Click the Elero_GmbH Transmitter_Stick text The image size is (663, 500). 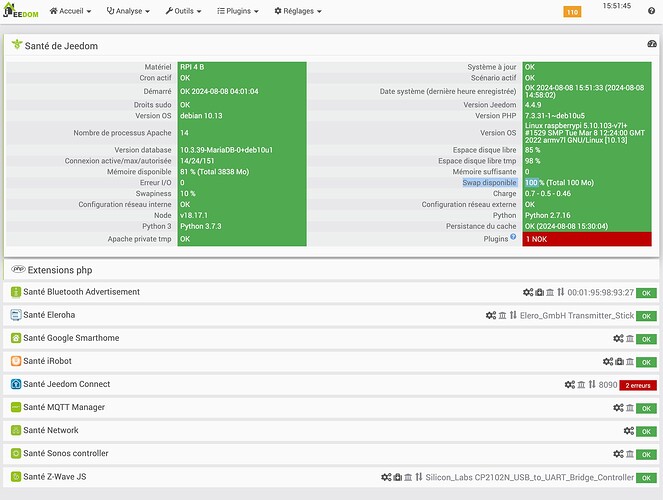tap(577, 316)
